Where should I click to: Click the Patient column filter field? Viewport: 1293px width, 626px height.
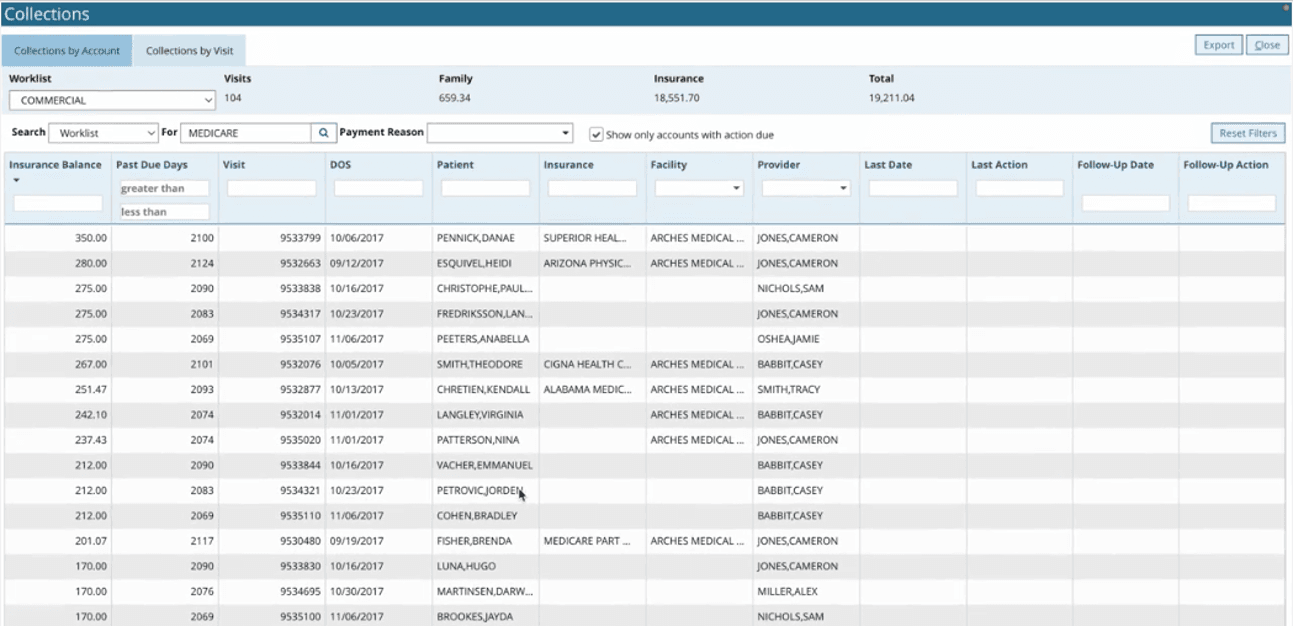click(x=485, y=188)
